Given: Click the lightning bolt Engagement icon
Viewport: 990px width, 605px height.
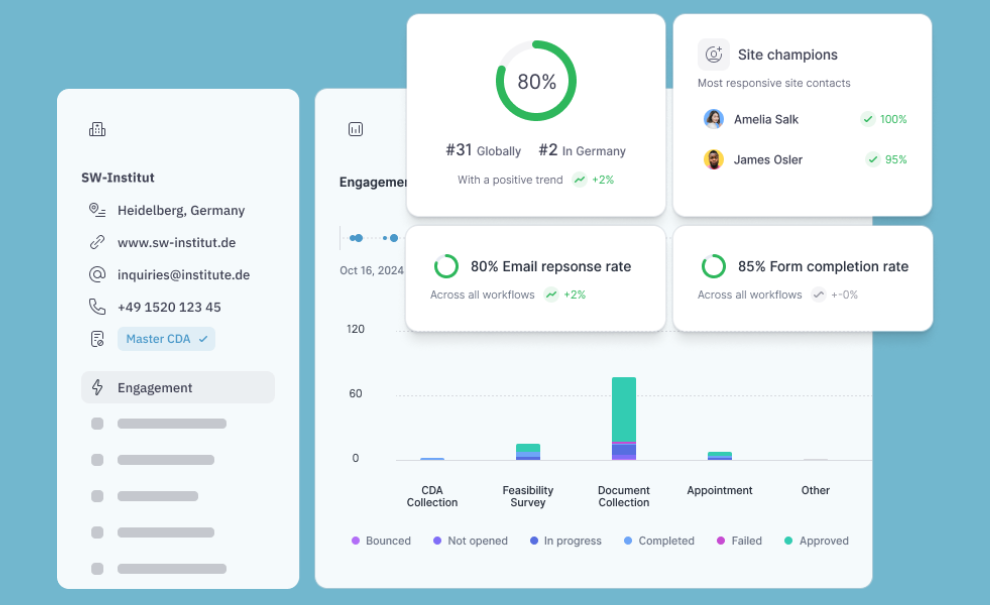Looking at the screenshot, I should tap(97, 388).
